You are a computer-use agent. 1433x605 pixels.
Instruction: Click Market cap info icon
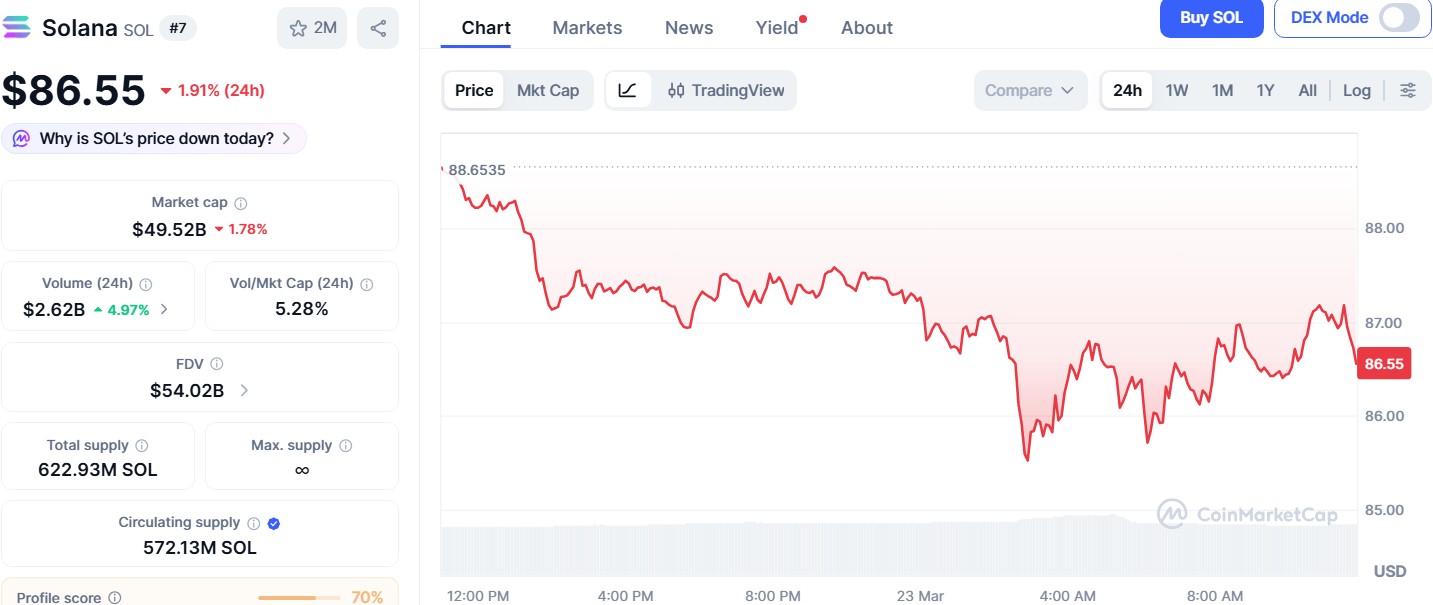coord(241,203)
